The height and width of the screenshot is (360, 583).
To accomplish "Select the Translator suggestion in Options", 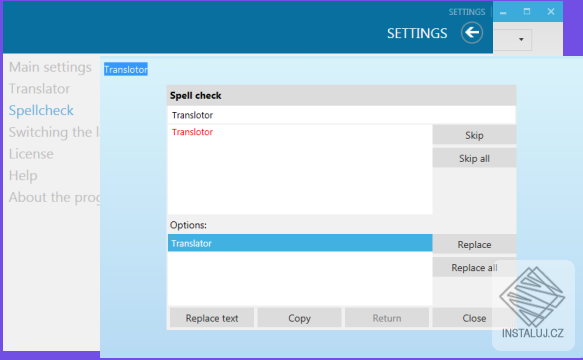I will [x=300, y=243].
